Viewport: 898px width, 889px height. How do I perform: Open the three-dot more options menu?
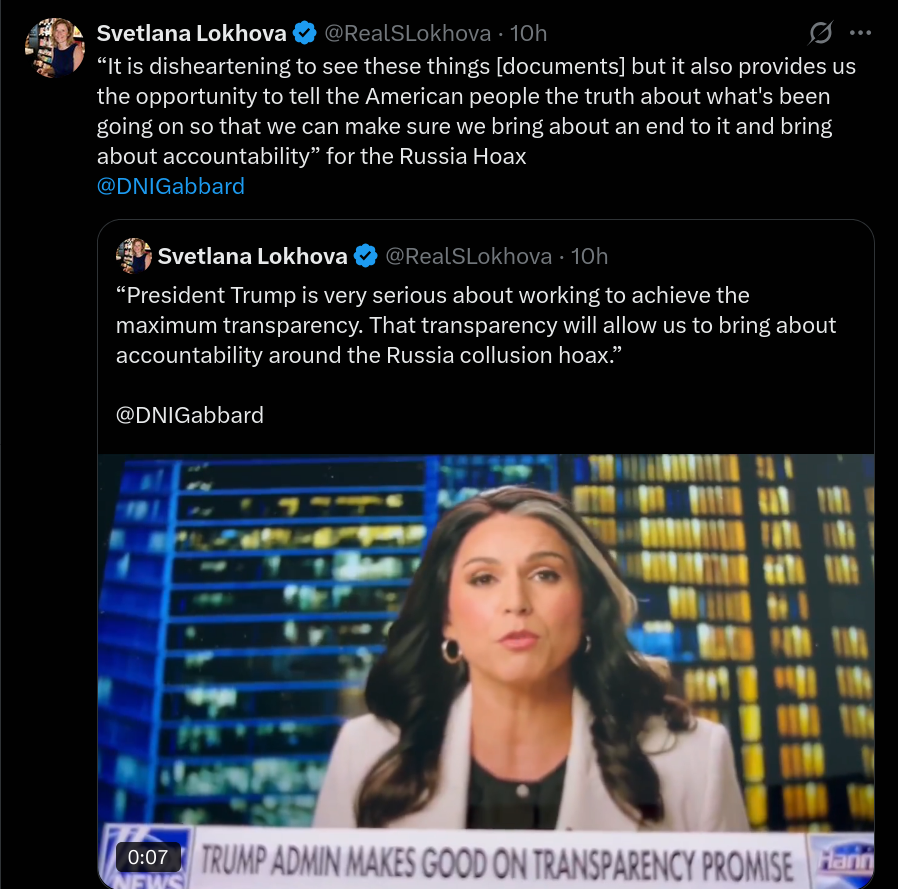(860, 33)
